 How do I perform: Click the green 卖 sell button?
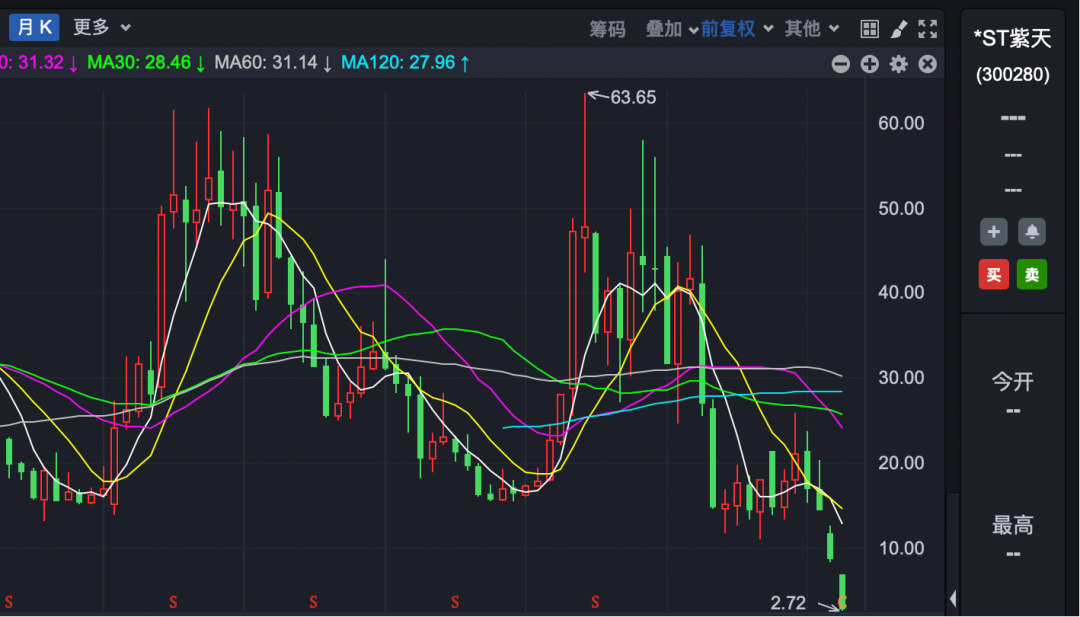pos(1032,275)
